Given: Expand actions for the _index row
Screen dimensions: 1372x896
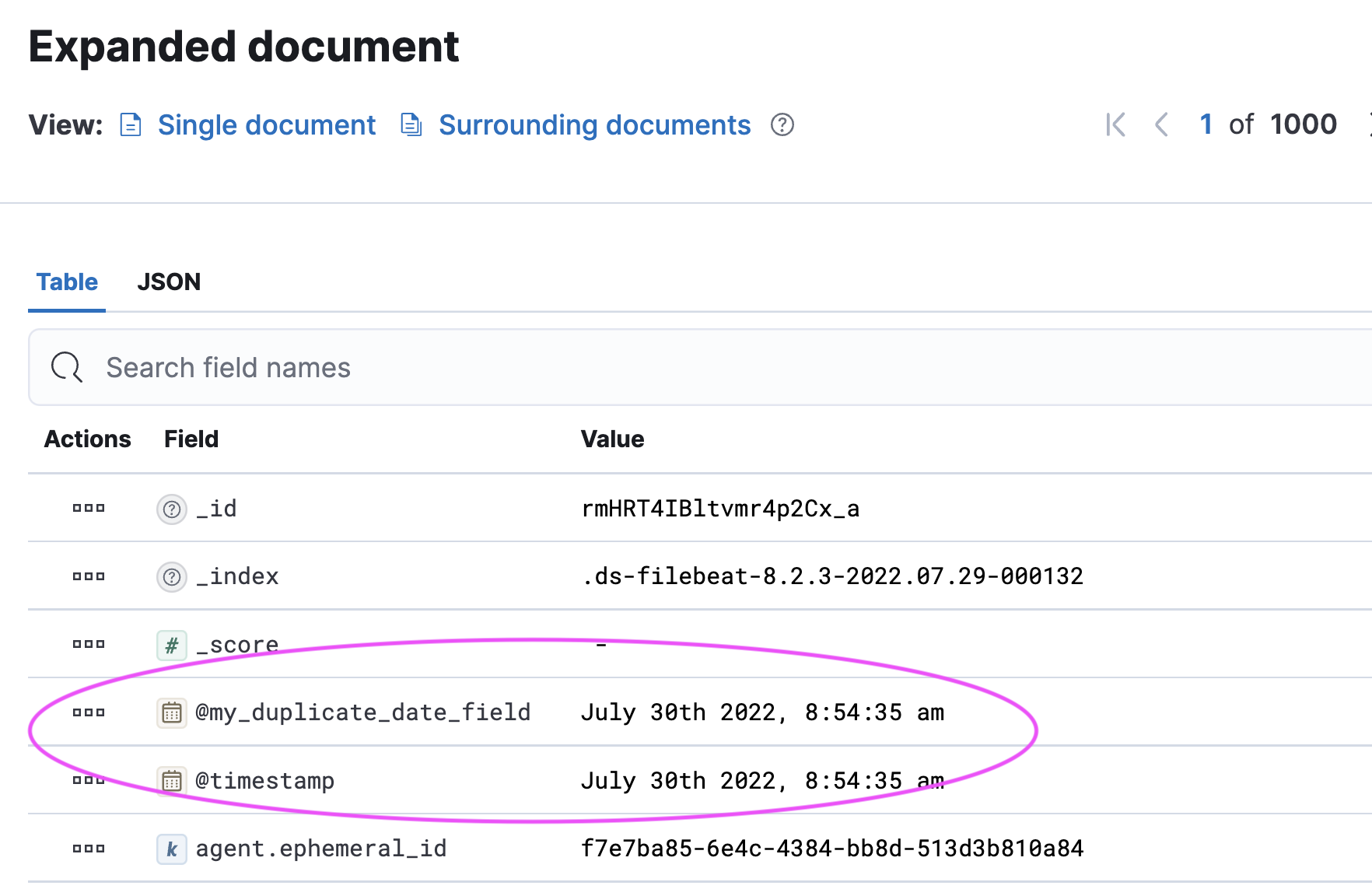Looking at the screenshot, I should coord(89,576).
